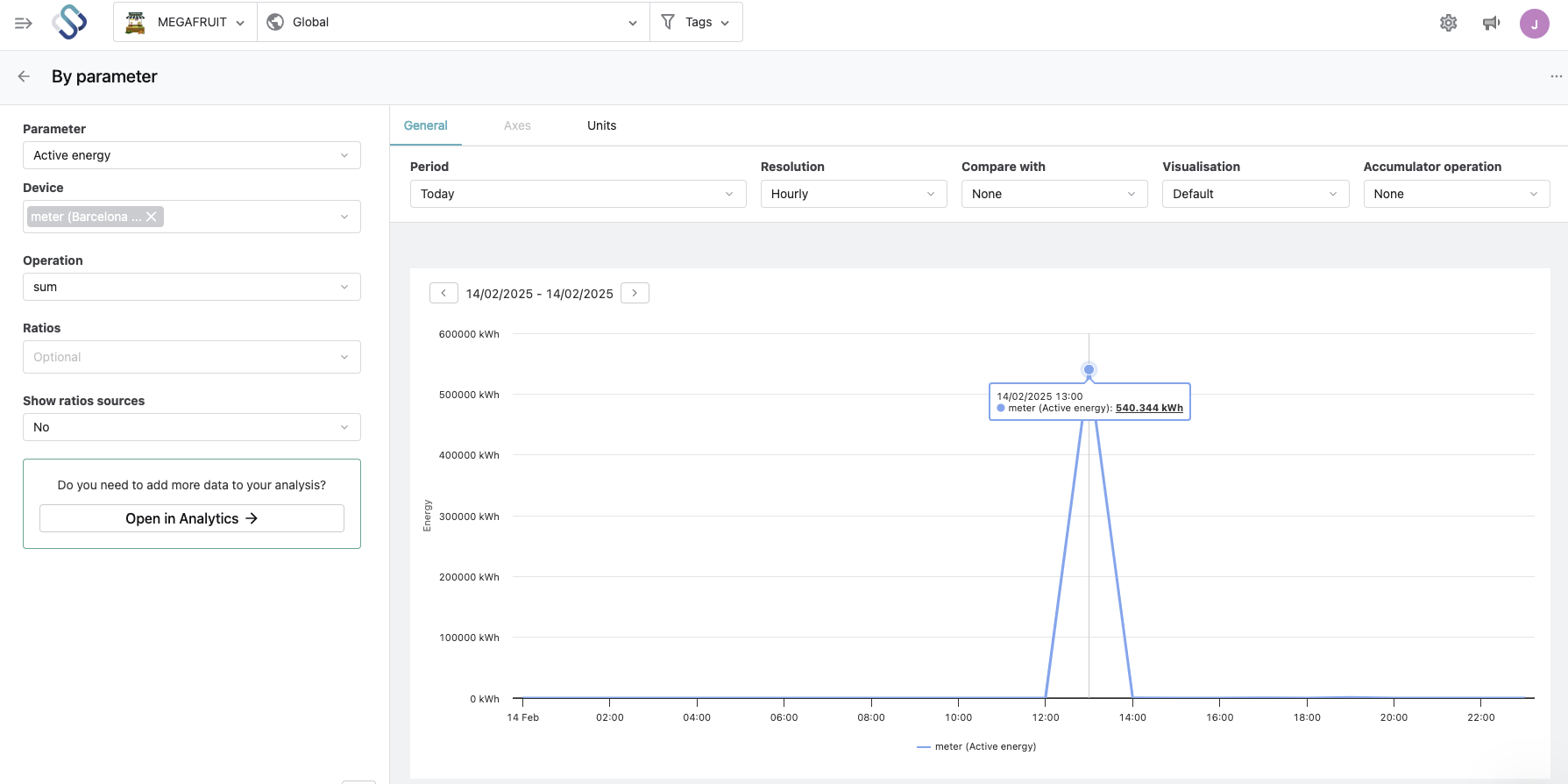The image size is (1568, 784).
Task: Open the Period dropdown set to Today
Action: tap(578, 194)
